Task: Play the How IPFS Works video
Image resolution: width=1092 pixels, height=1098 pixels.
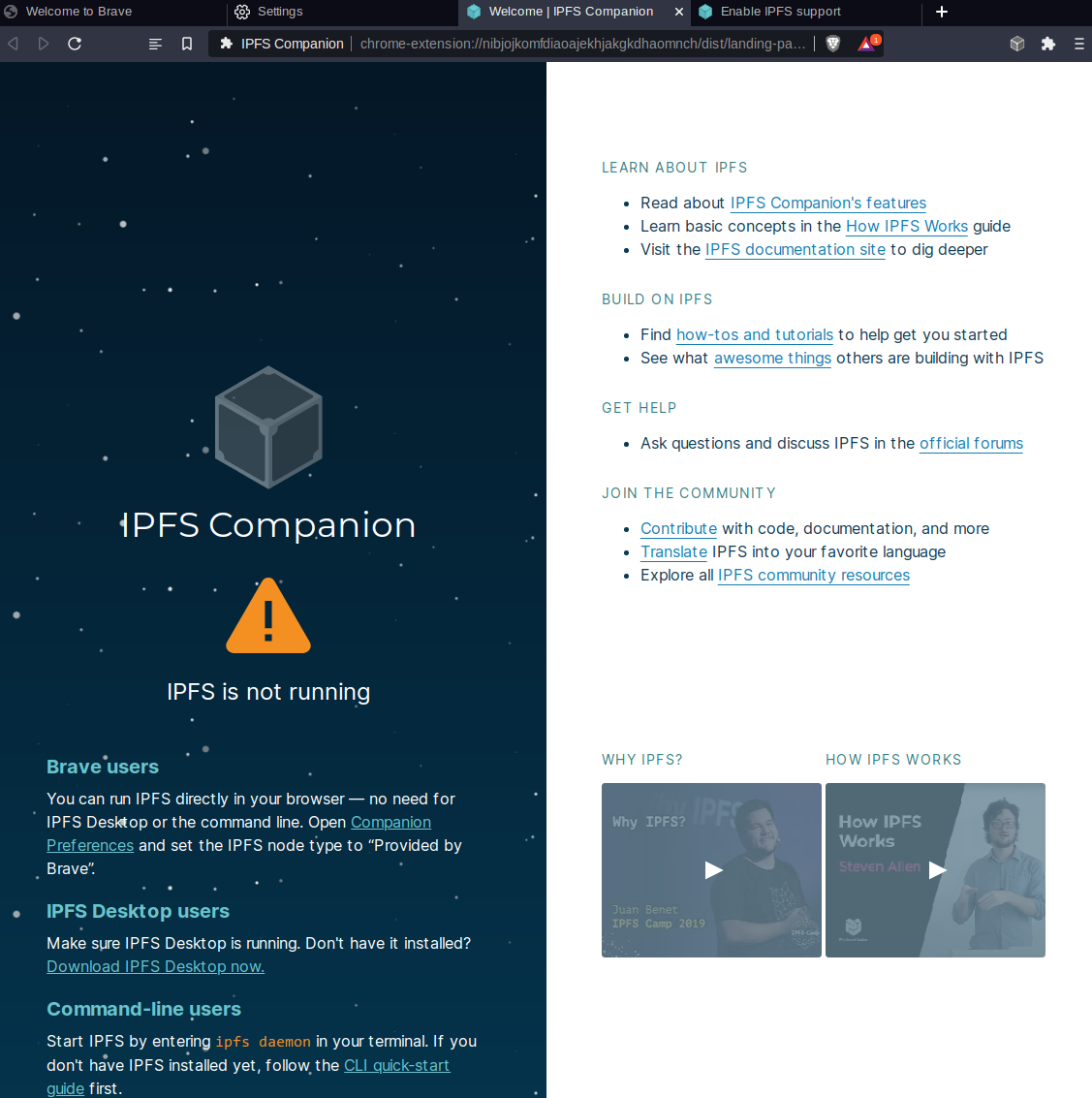Action: tap(936, 870)
